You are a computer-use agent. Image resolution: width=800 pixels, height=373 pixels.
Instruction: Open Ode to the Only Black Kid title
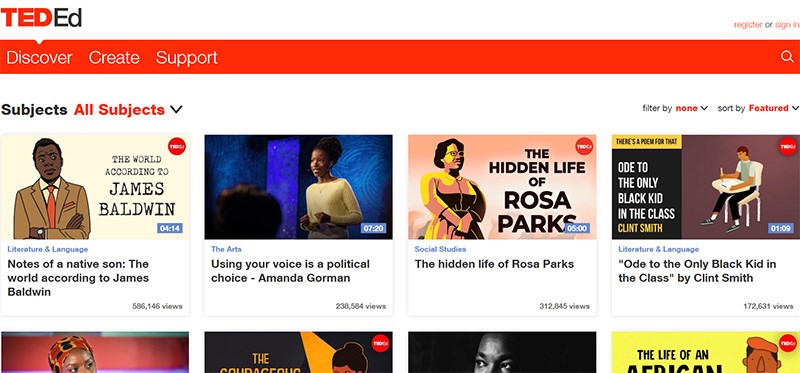click(x=697, y=271)
